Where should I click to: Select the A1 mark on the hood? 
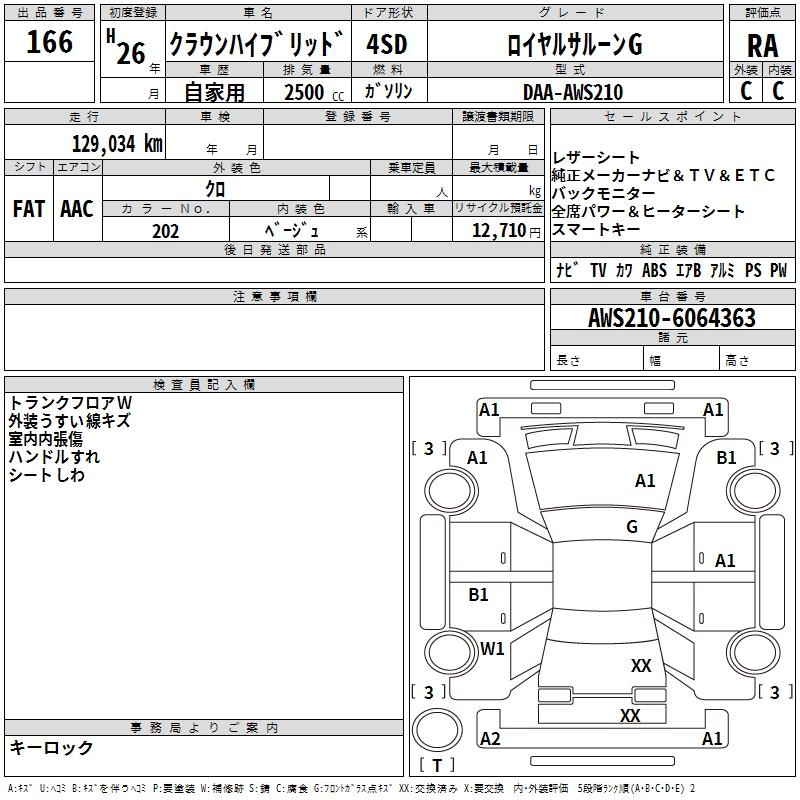645,481
